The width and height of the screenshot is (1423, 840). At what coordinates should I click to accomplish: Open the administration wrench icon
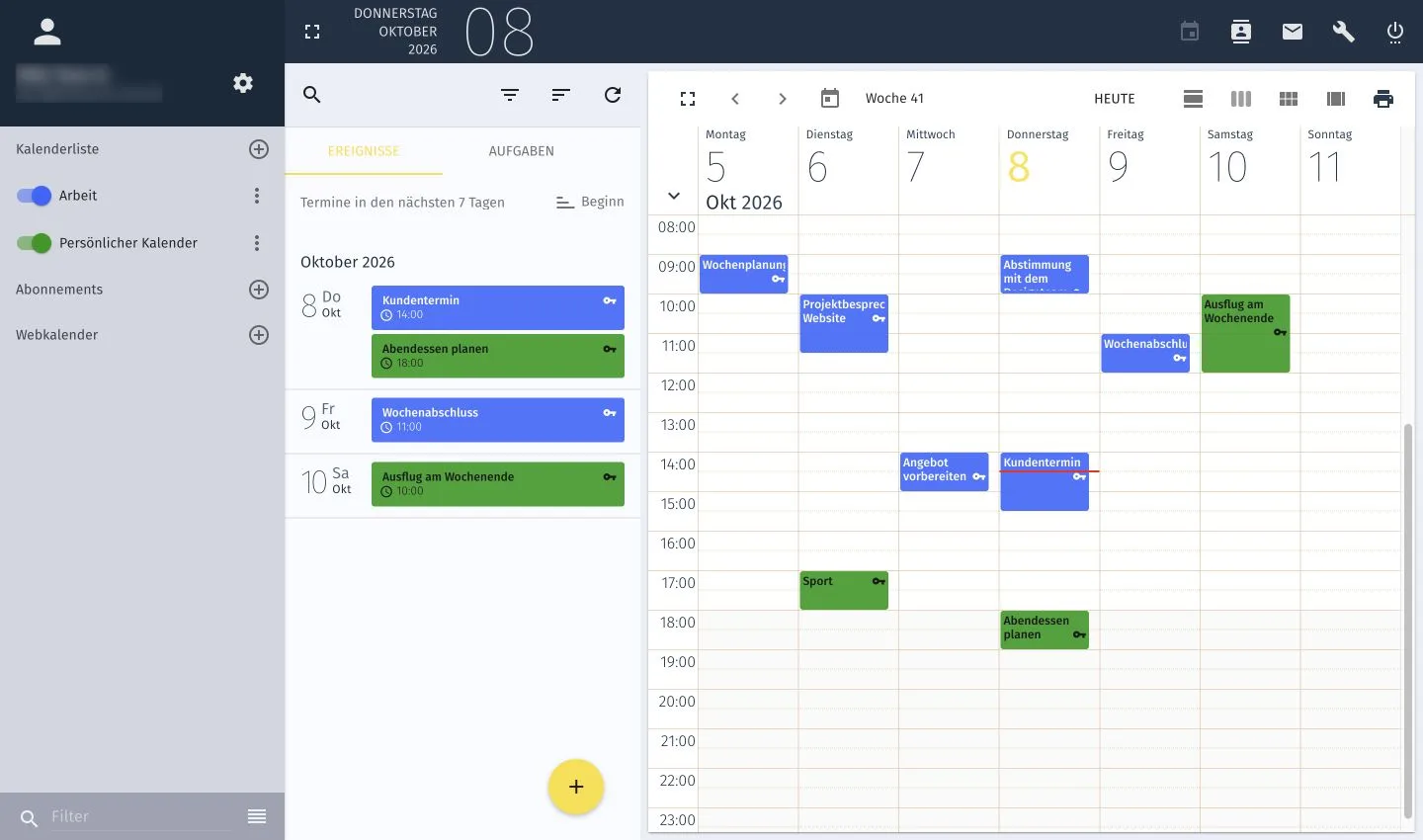pyautogui.click(x=1344, y=32)
